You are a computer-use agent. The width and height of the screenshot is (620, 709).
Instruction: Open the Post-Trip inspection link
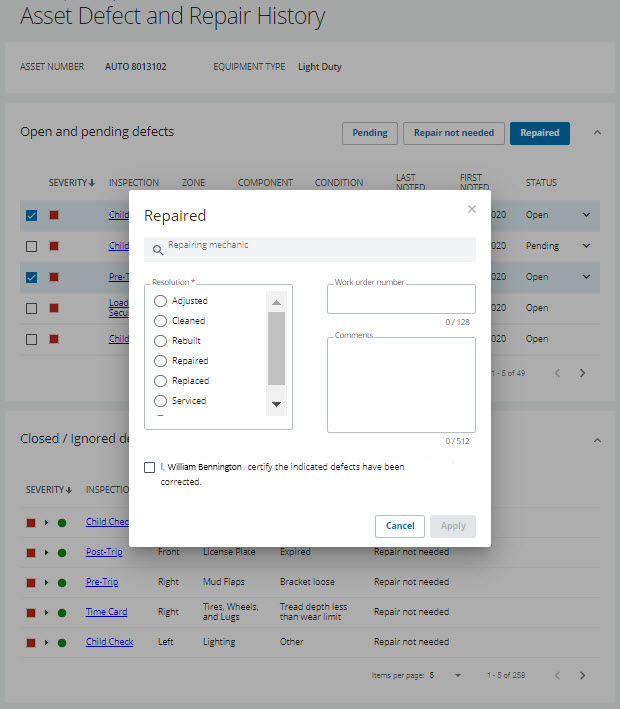(x=104, y=552)
